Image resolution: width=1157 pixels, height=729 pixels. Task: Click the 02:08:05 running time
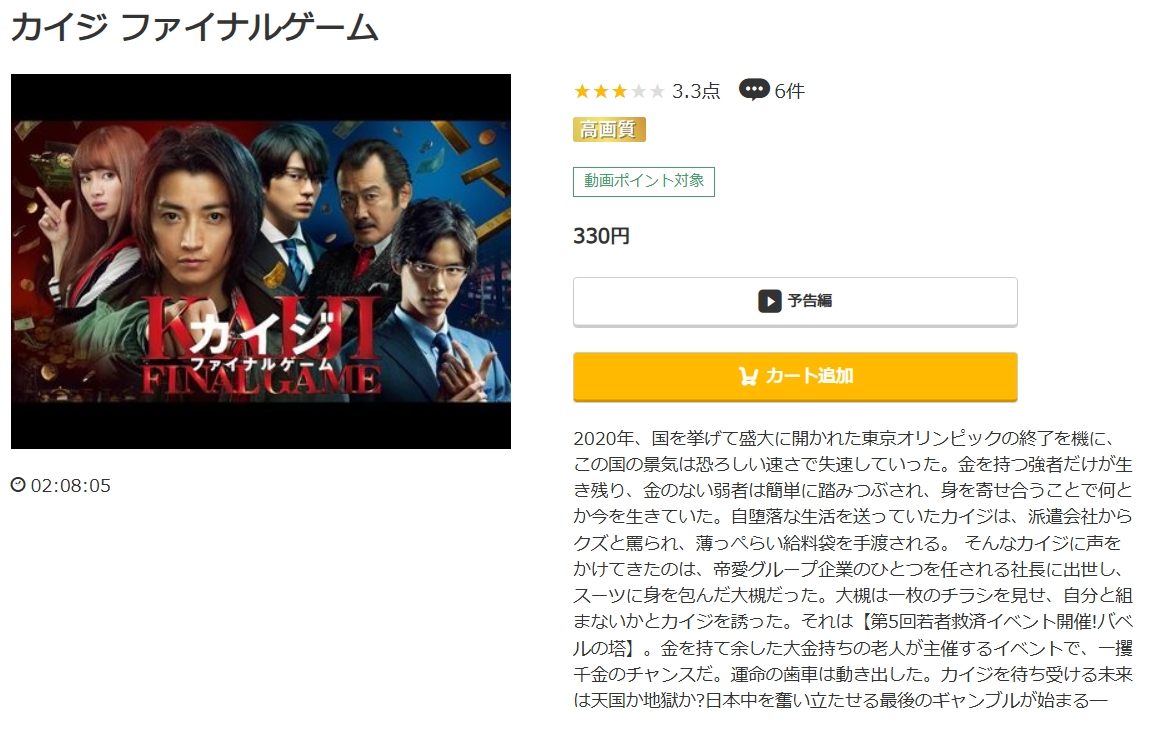71,486
